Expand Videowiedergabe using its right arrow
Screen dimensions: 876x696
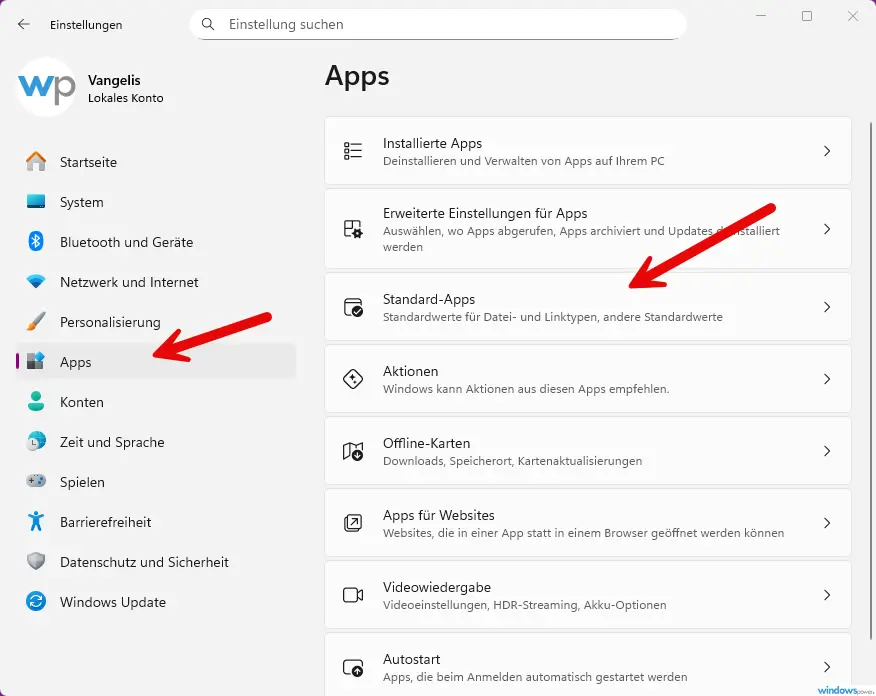tap(827, 594)
